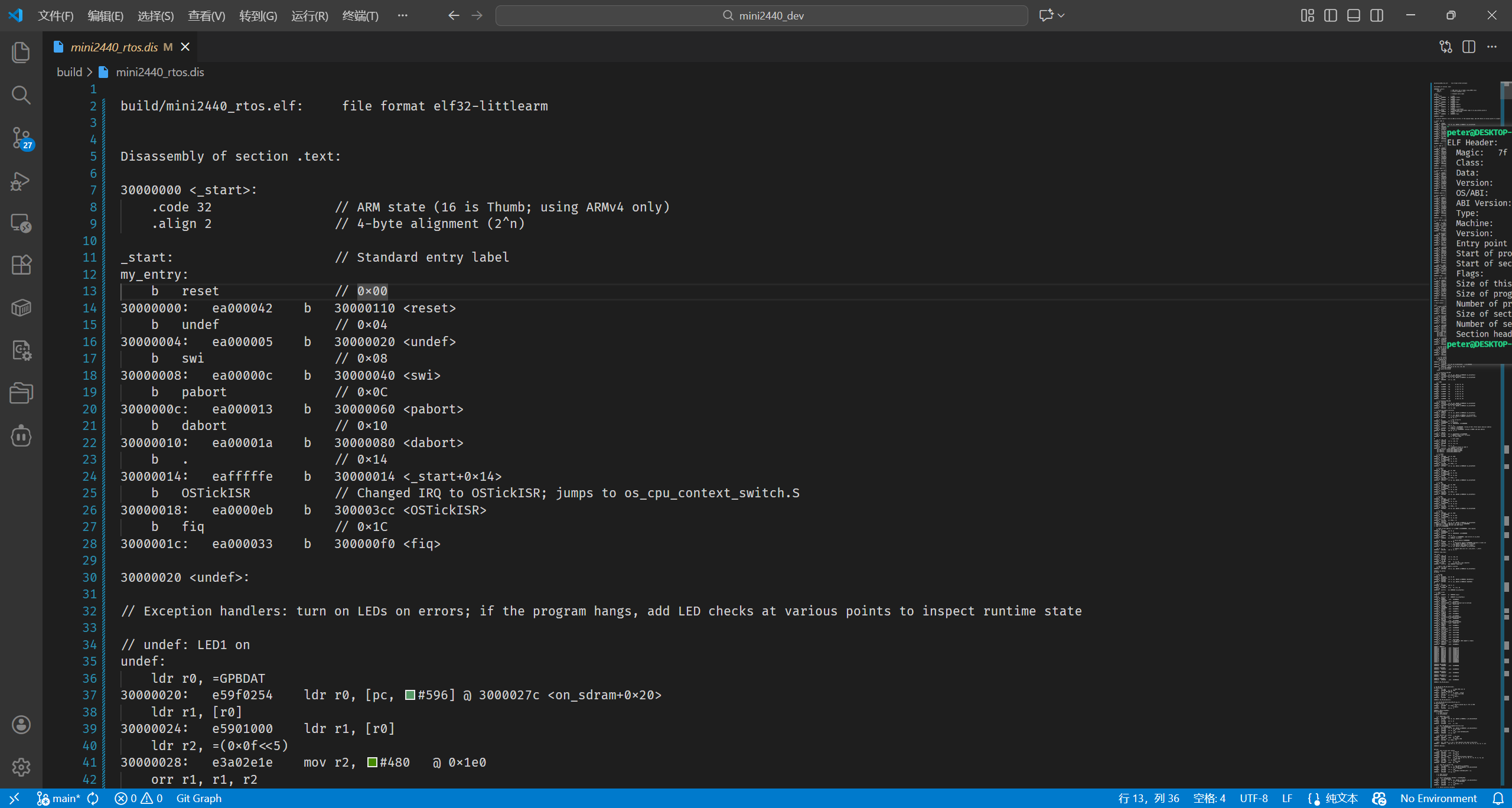1512x808 pixels.
Task: Open the Explorer view in activity bar
Action: coord(21,53)
